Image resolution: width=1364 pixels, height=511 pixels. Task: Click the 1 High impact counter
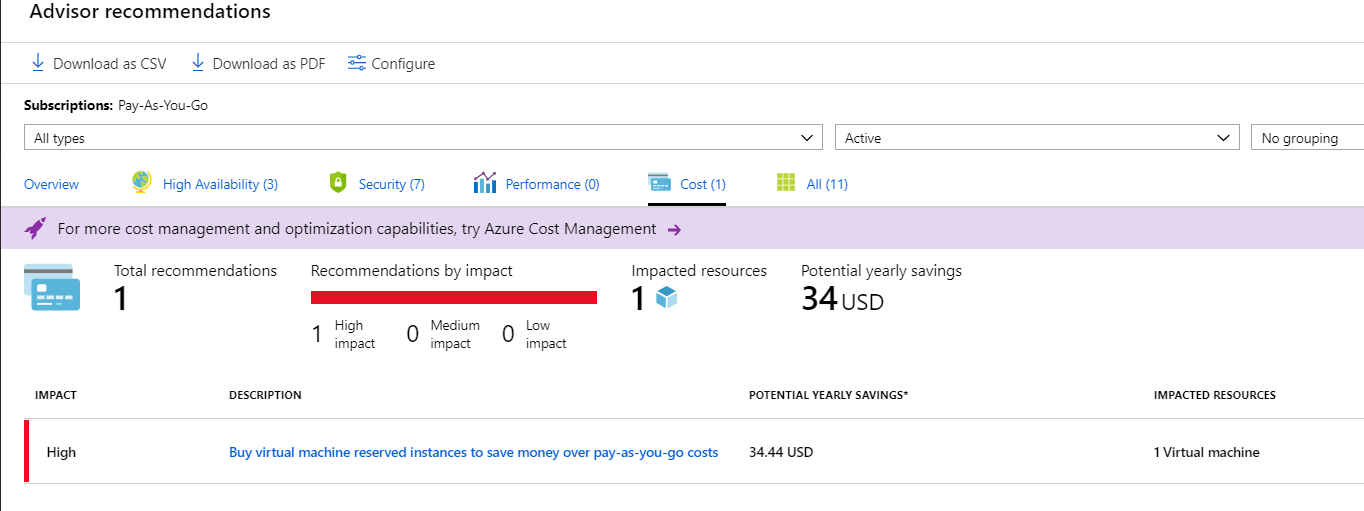click(344, 334)
